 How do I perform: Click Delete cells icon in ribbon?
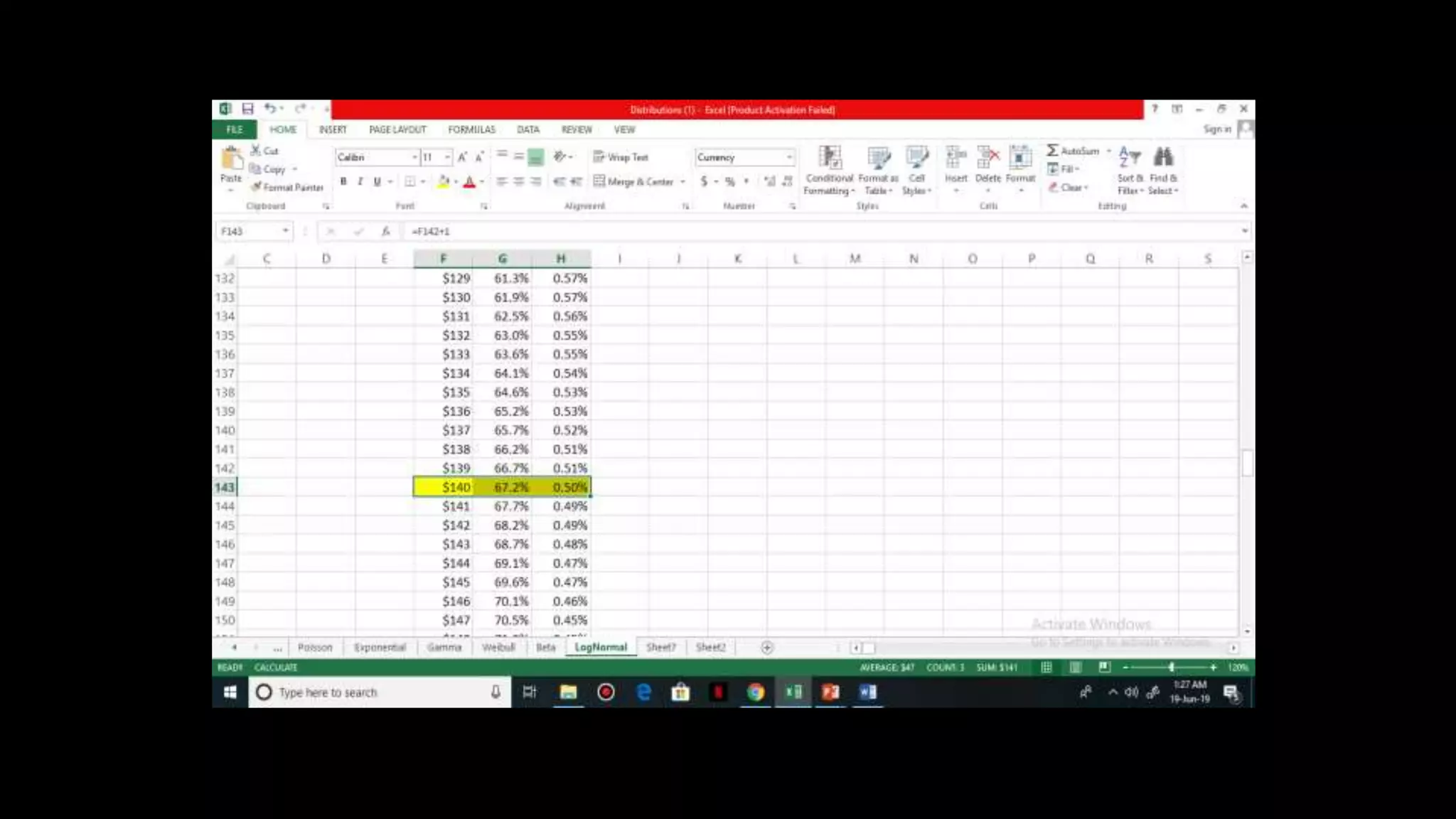coord(987,158)
